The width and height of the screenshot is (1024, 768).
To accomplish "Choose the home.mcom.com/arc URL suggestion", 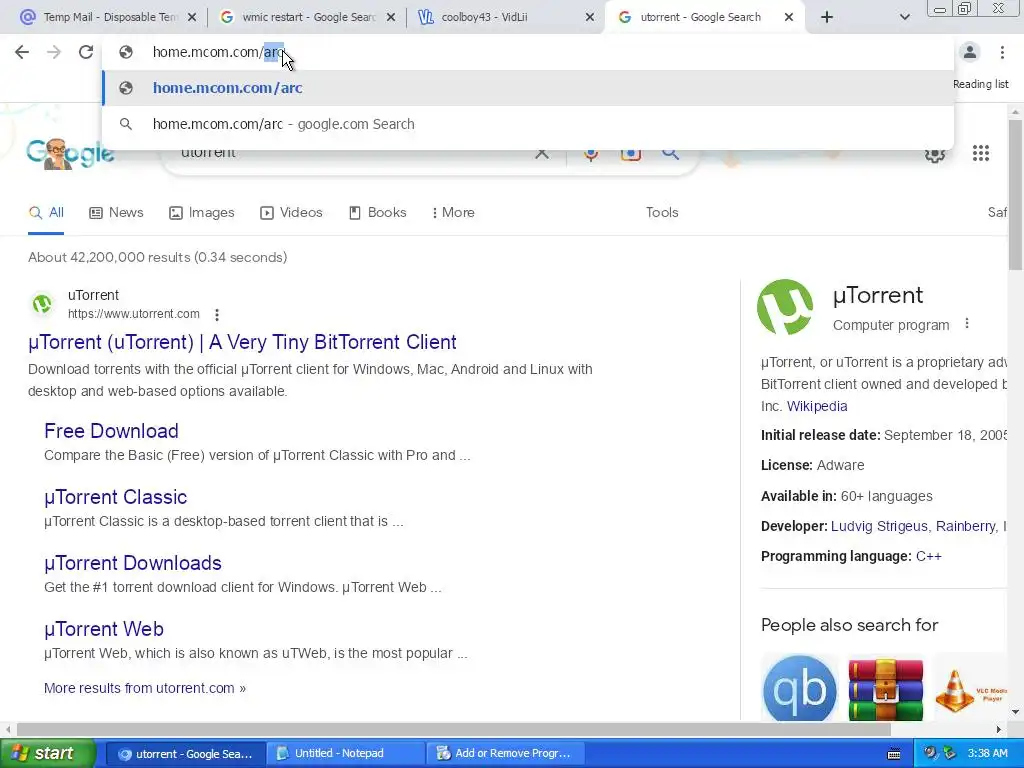I will [x=528, y=88].
